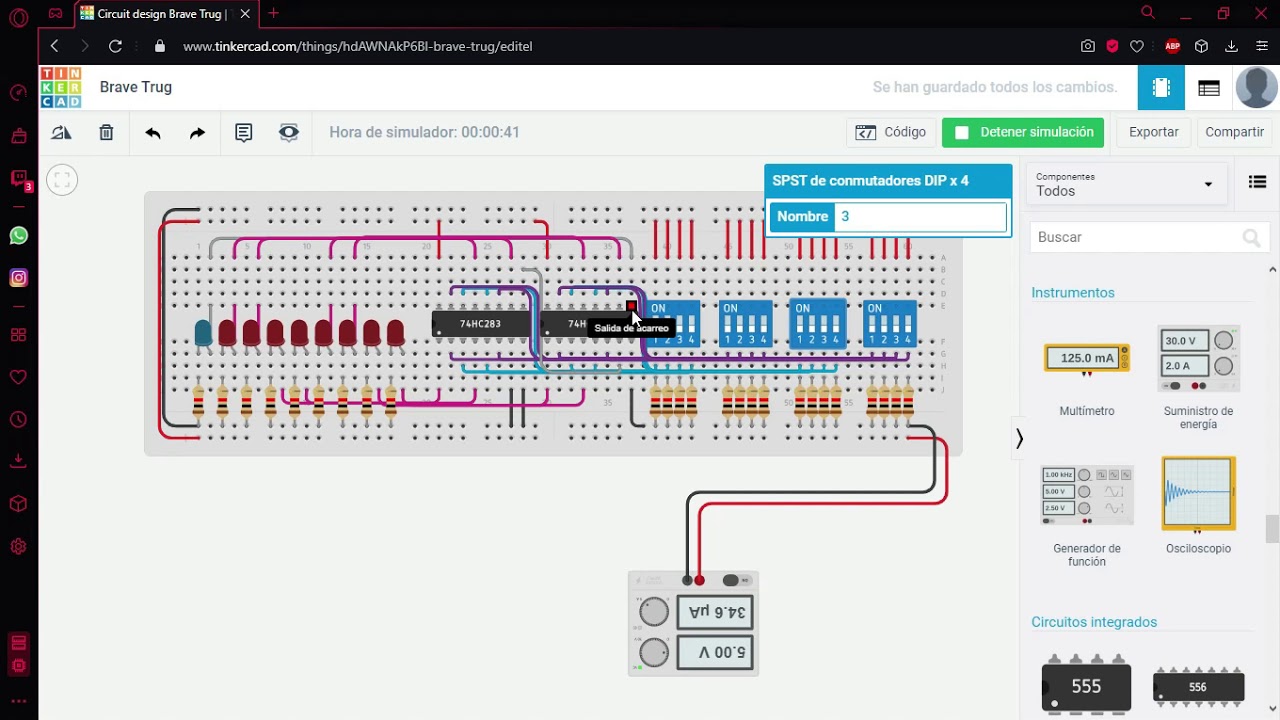Add page to bookmarks heart in address bar
The image size is (1280, 720).
point(1137,46)
